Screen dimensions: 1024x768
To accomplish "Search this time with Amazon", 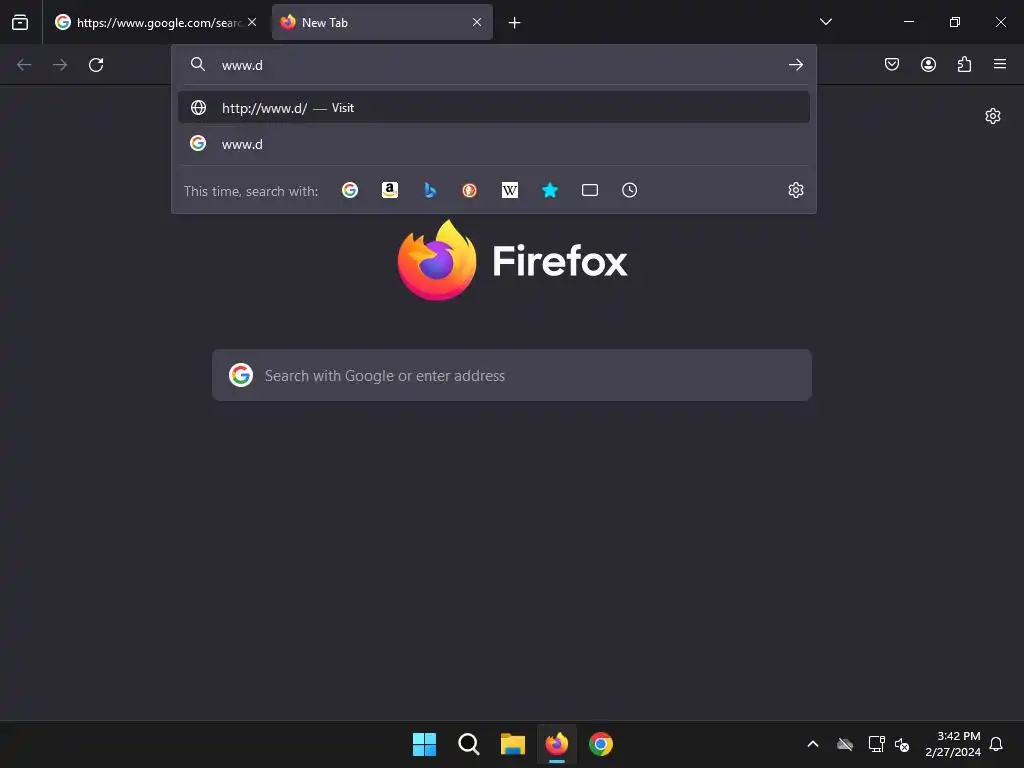I will click(390, 190).
